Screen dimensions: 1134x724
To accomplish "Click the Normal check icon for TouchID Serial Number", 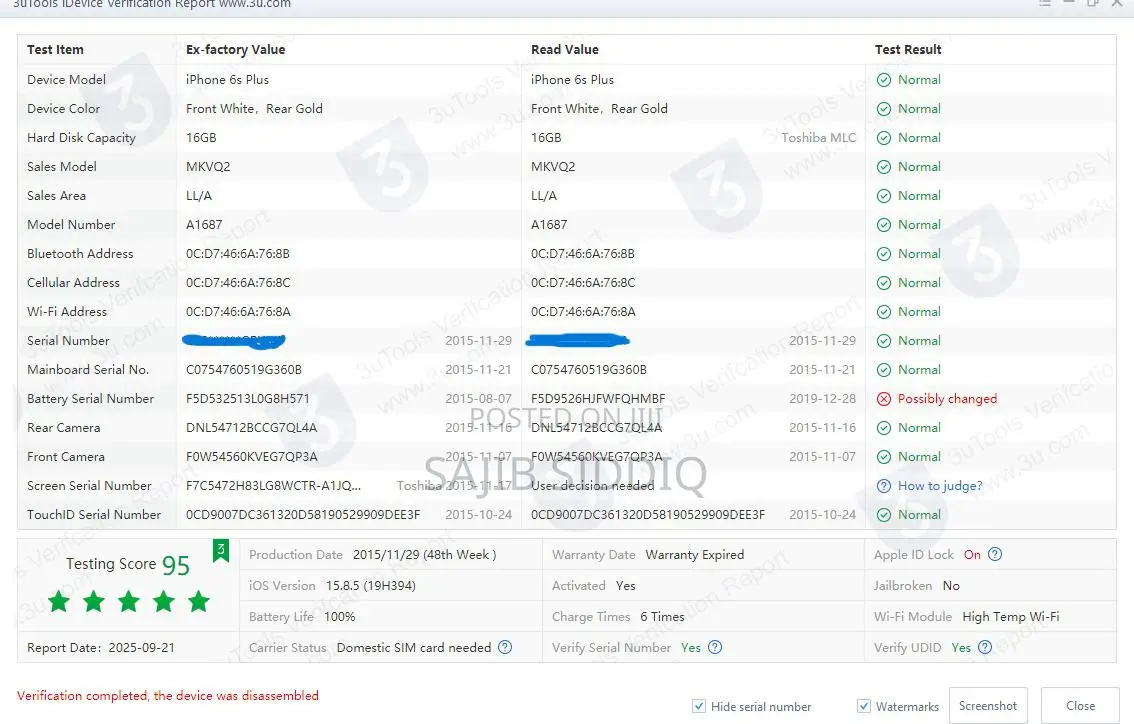I will (884, 515).
